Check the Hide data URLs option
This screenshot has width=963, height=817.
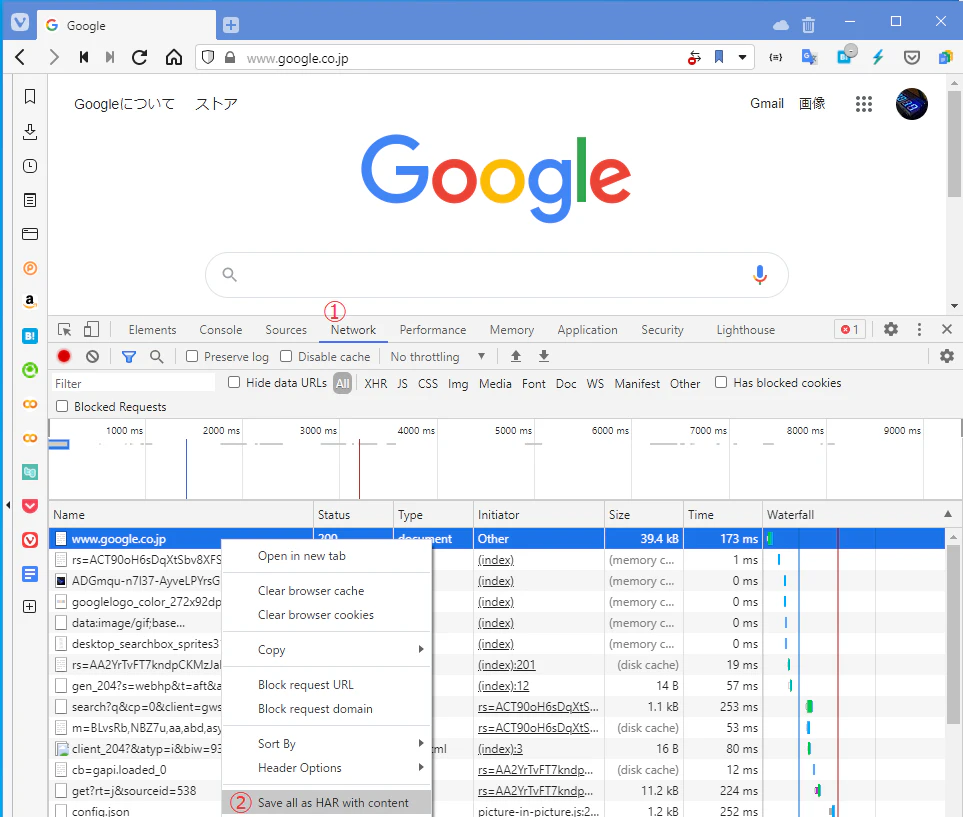pos(234,382)
